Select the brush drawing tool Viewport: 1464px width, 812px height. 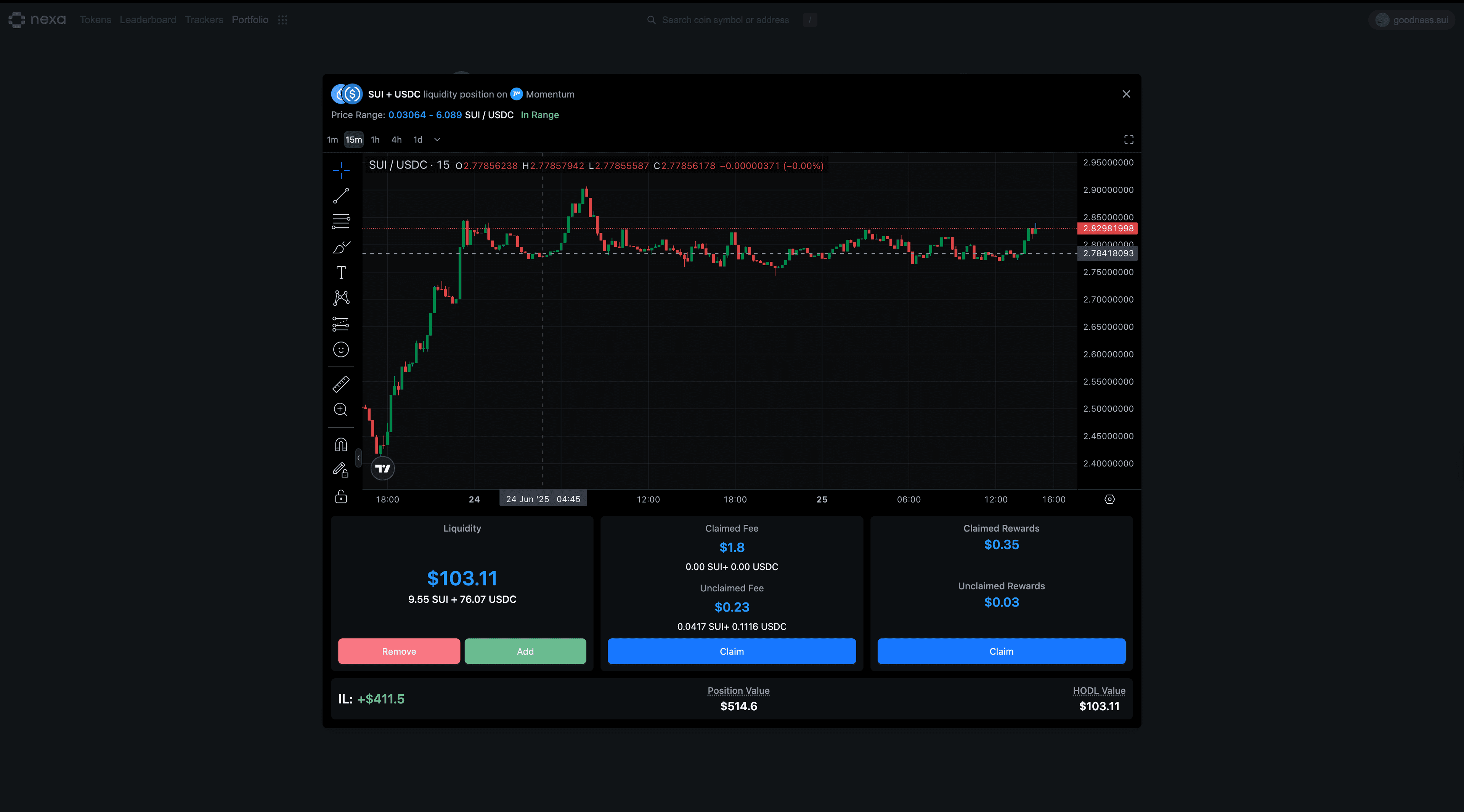pos(341,248)
